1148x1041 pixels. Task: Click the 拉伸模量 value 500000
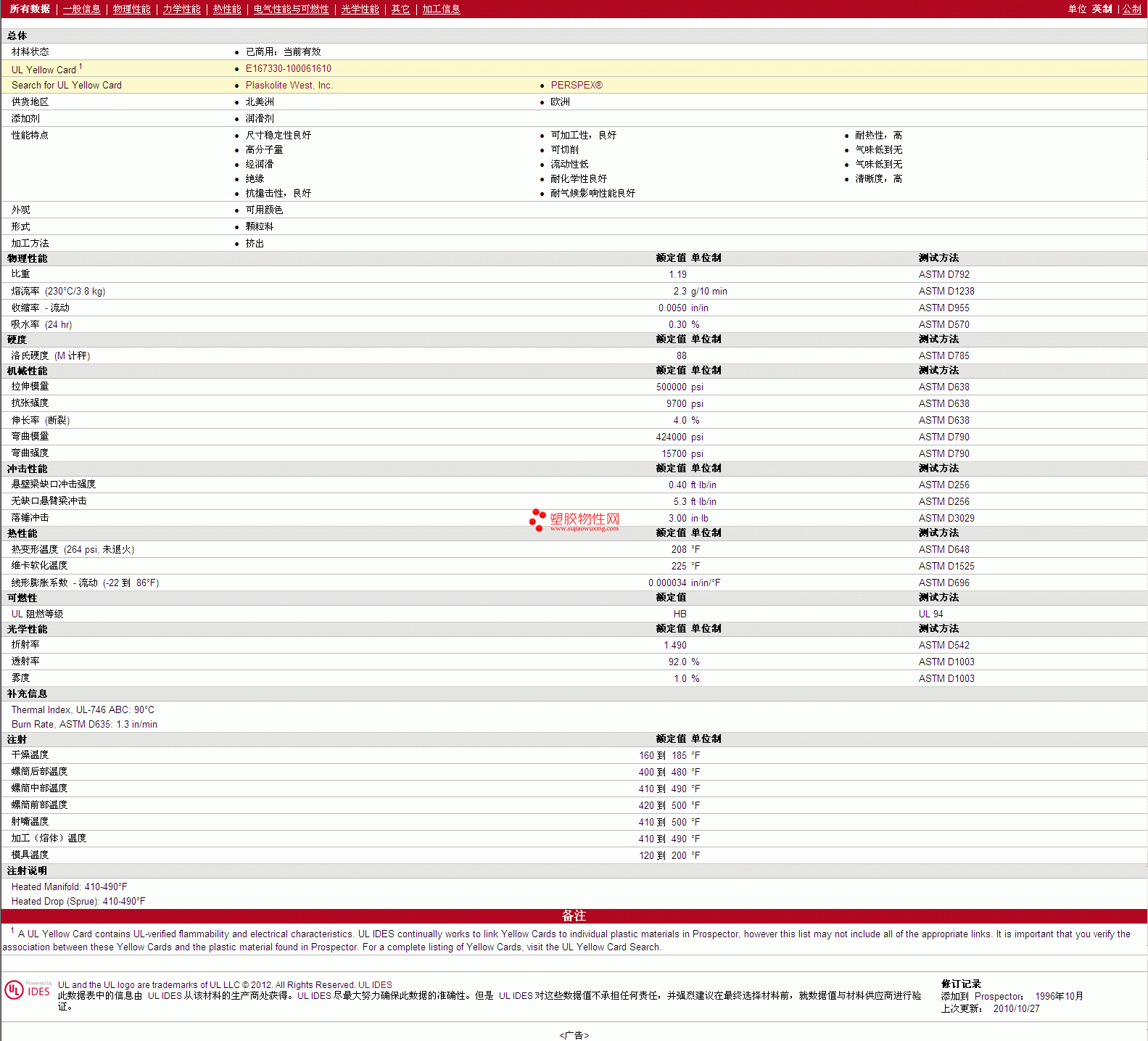point(671,387)
